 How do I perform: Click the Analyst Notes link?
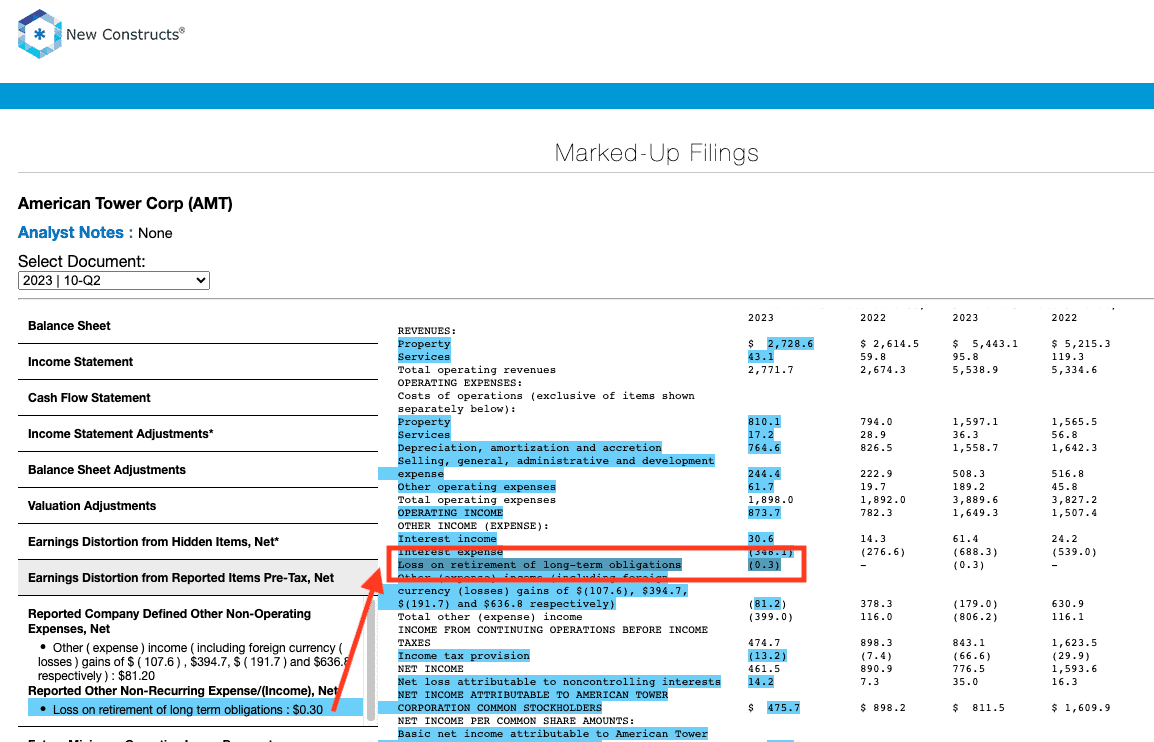tap(71, 233)
